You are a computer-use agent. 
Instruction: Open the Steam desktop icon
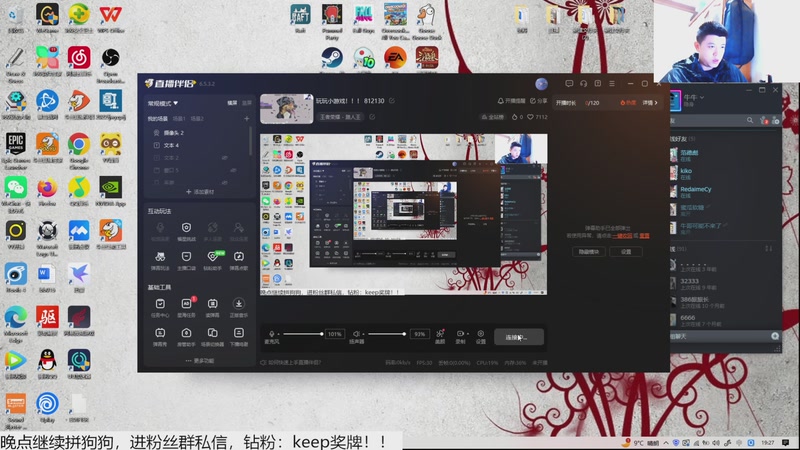point(332,58)
